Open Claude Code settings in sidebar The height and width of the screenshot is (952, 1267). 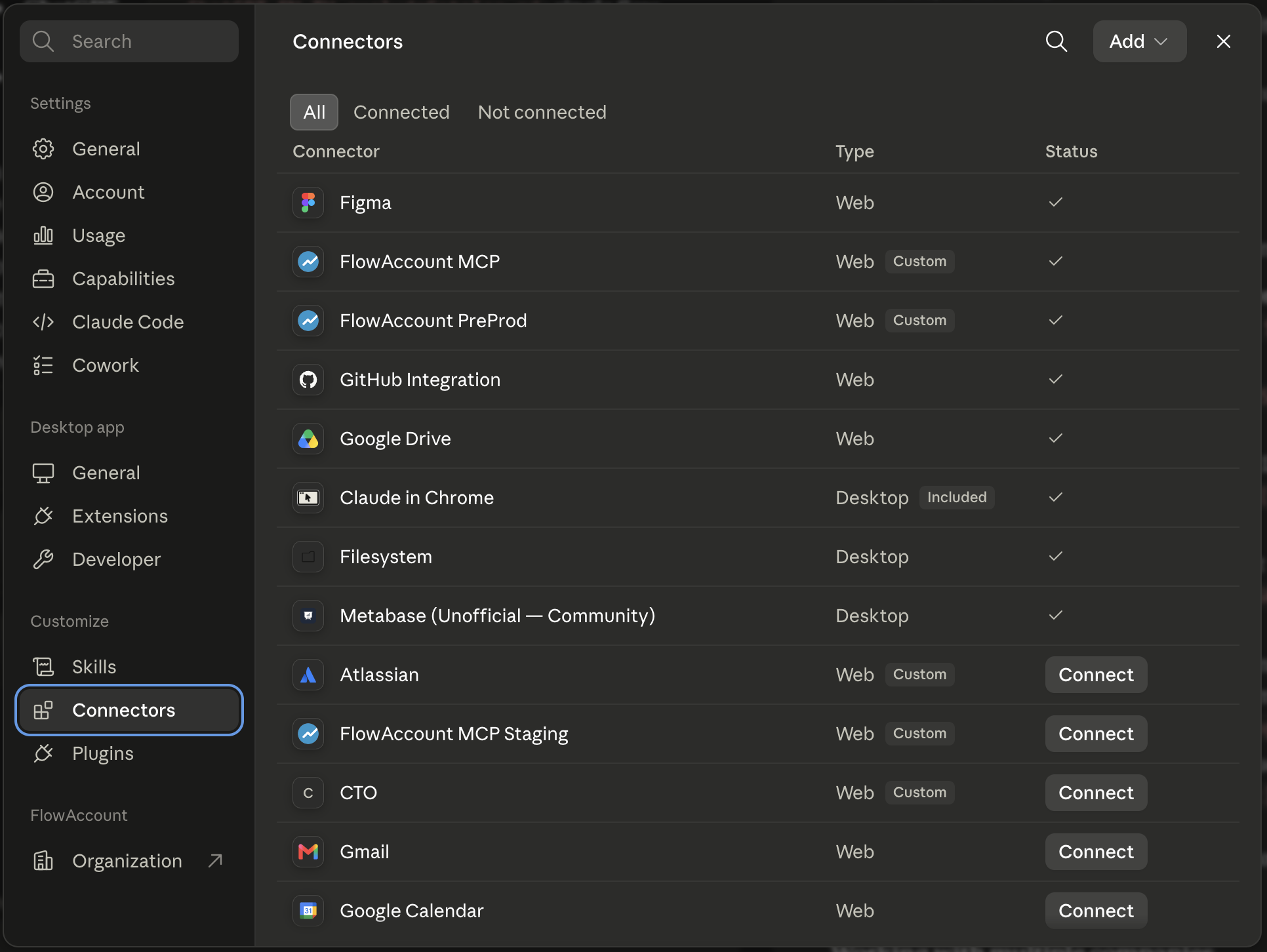129,322
